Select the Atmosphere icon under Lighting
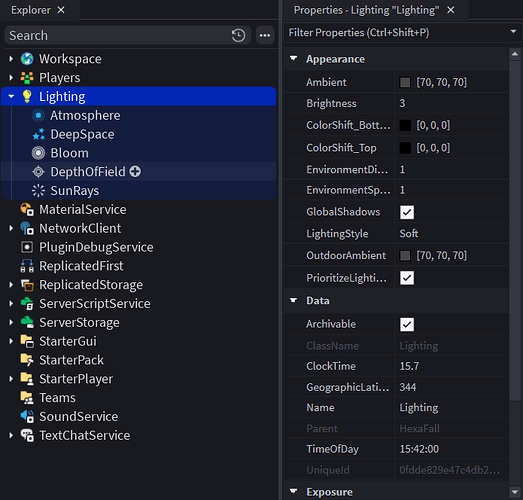 click(x=38, y=115)
